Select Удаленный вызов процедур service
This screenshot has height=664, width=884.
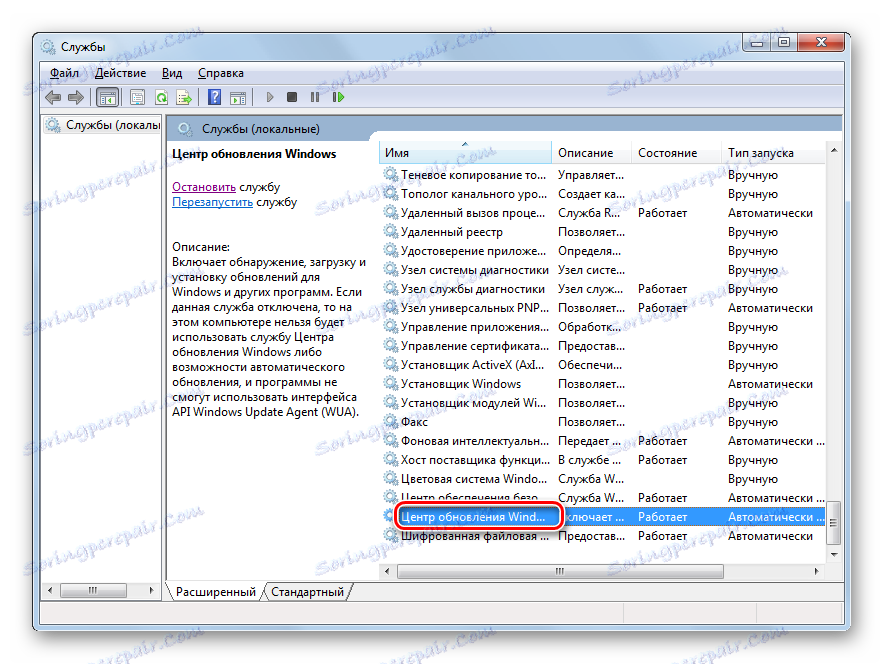603,213
